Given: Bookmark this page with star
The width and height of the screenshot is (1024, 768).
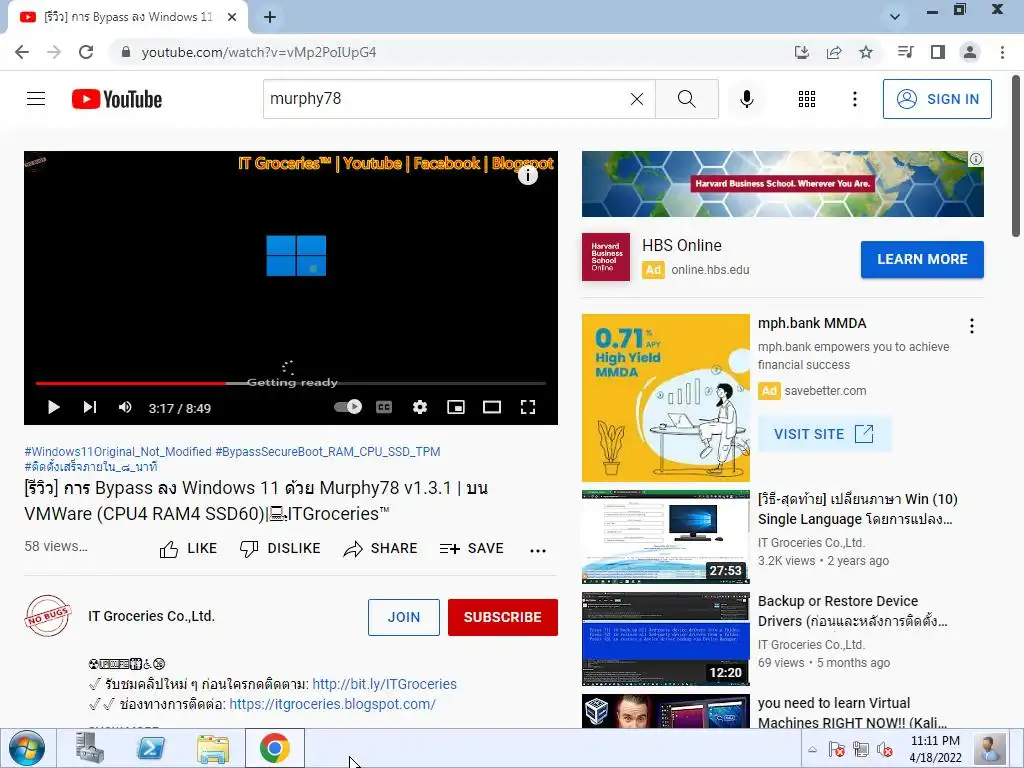Looking at the screenshot, I should click(x=866, y=52).
